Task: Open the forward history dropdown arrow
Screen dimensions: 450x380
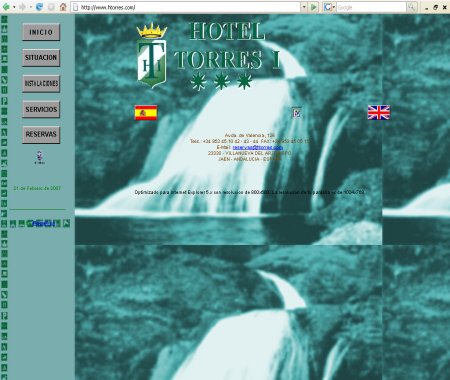Action: click(30, 7)
